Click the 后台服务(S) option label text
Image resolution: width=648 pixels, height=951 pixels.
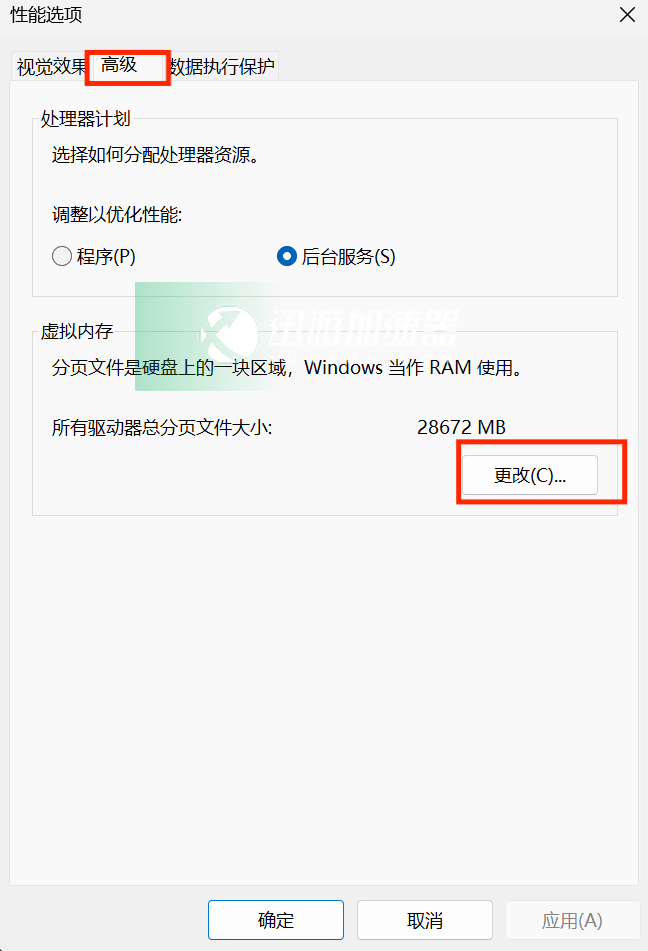tap(348, 257)
